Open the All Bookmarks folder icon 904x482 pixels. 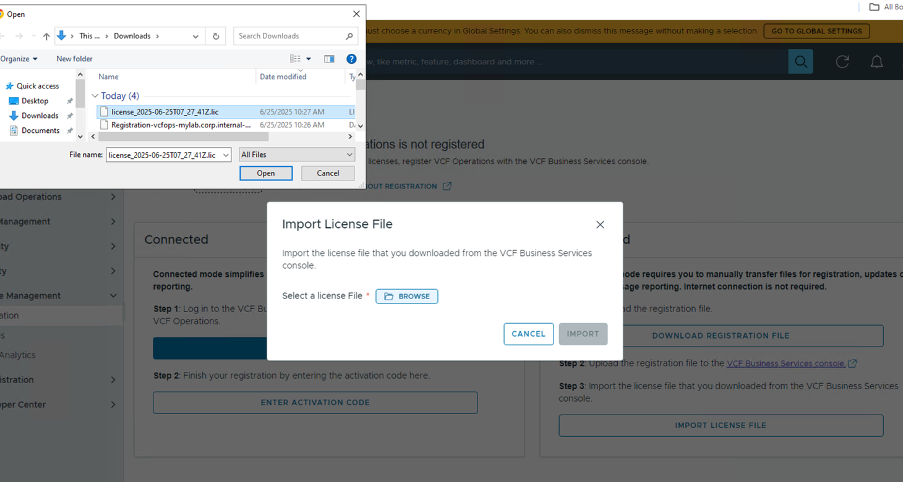tap(874, 7)
